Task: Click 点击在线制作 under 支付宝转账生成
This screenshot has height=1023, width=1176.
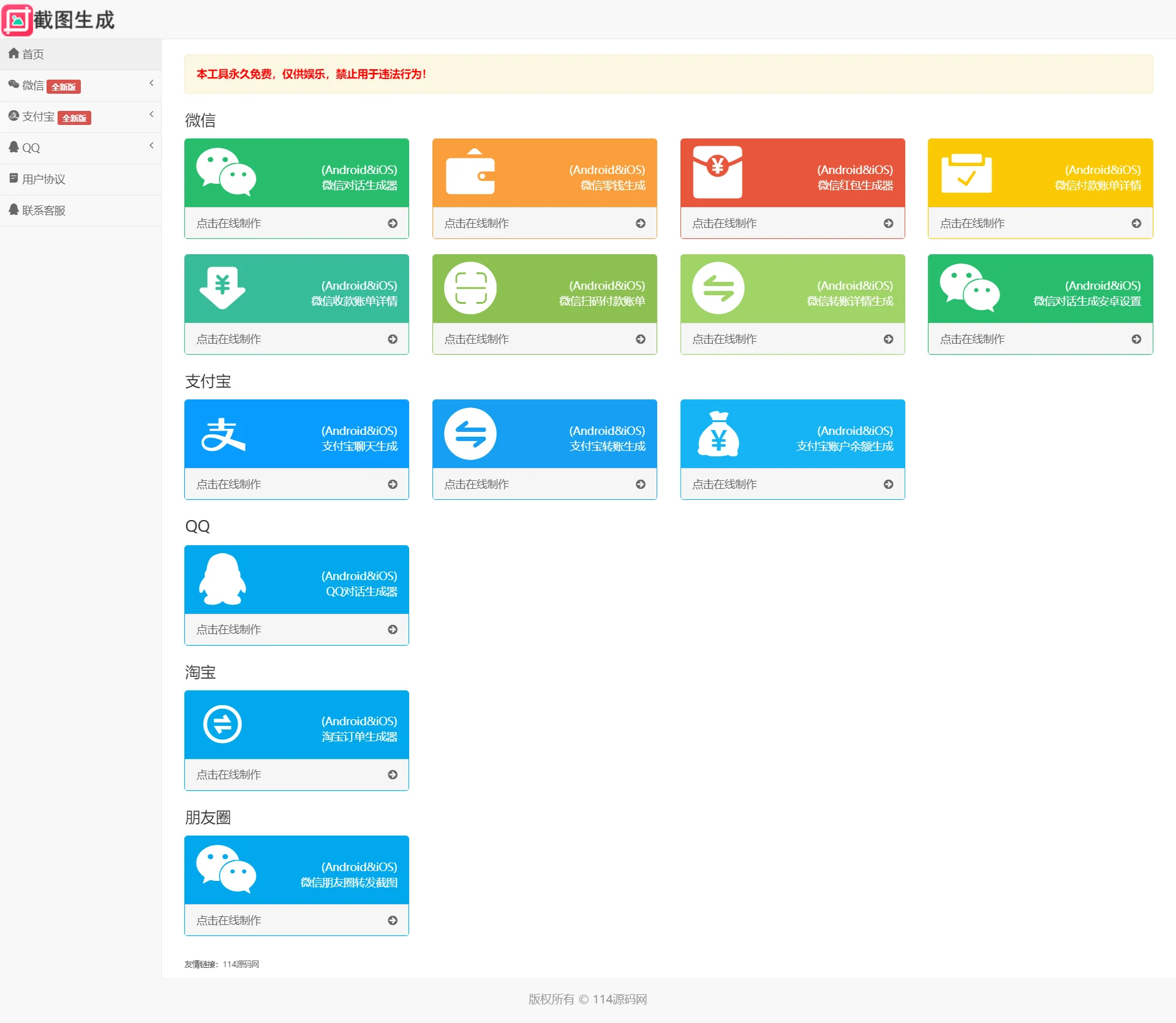Action: coord(477,485)
